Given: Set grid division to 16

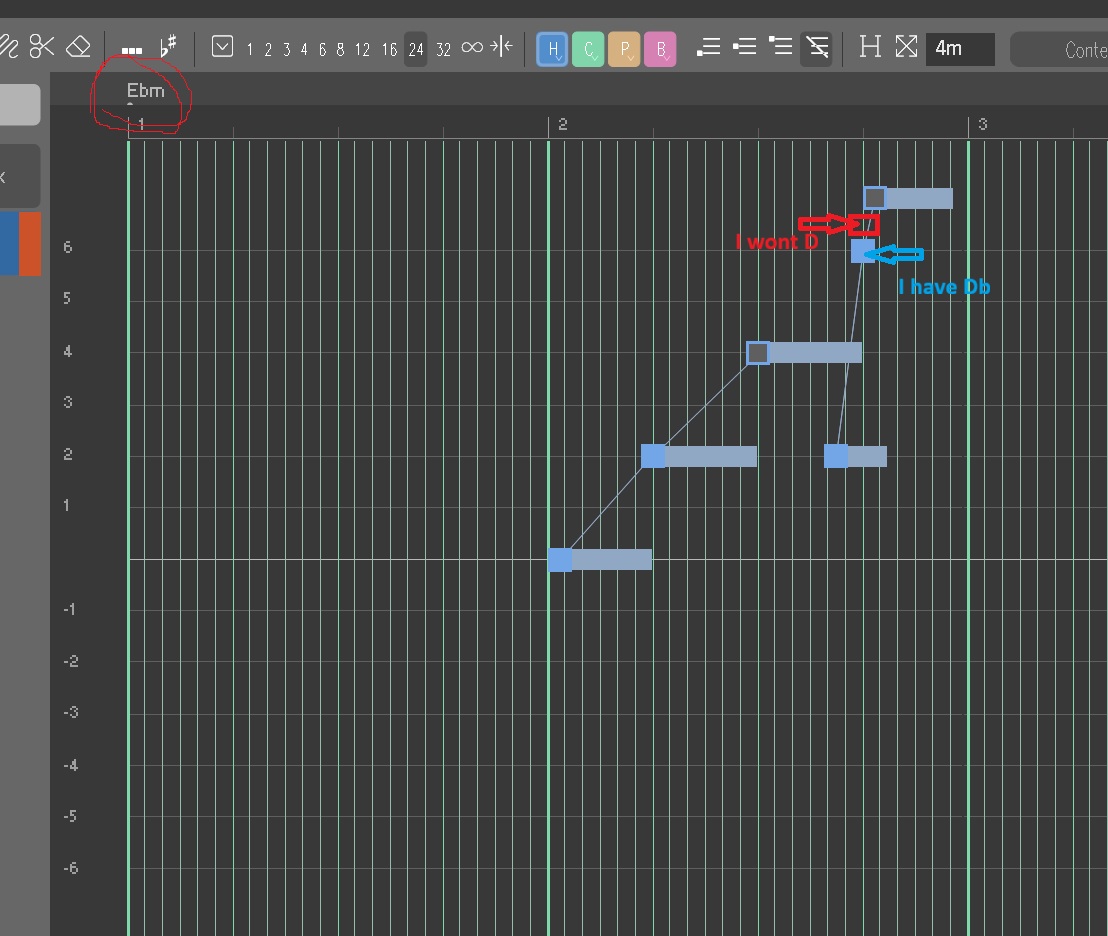Looking at the screenshot, I should click(389, 49).
